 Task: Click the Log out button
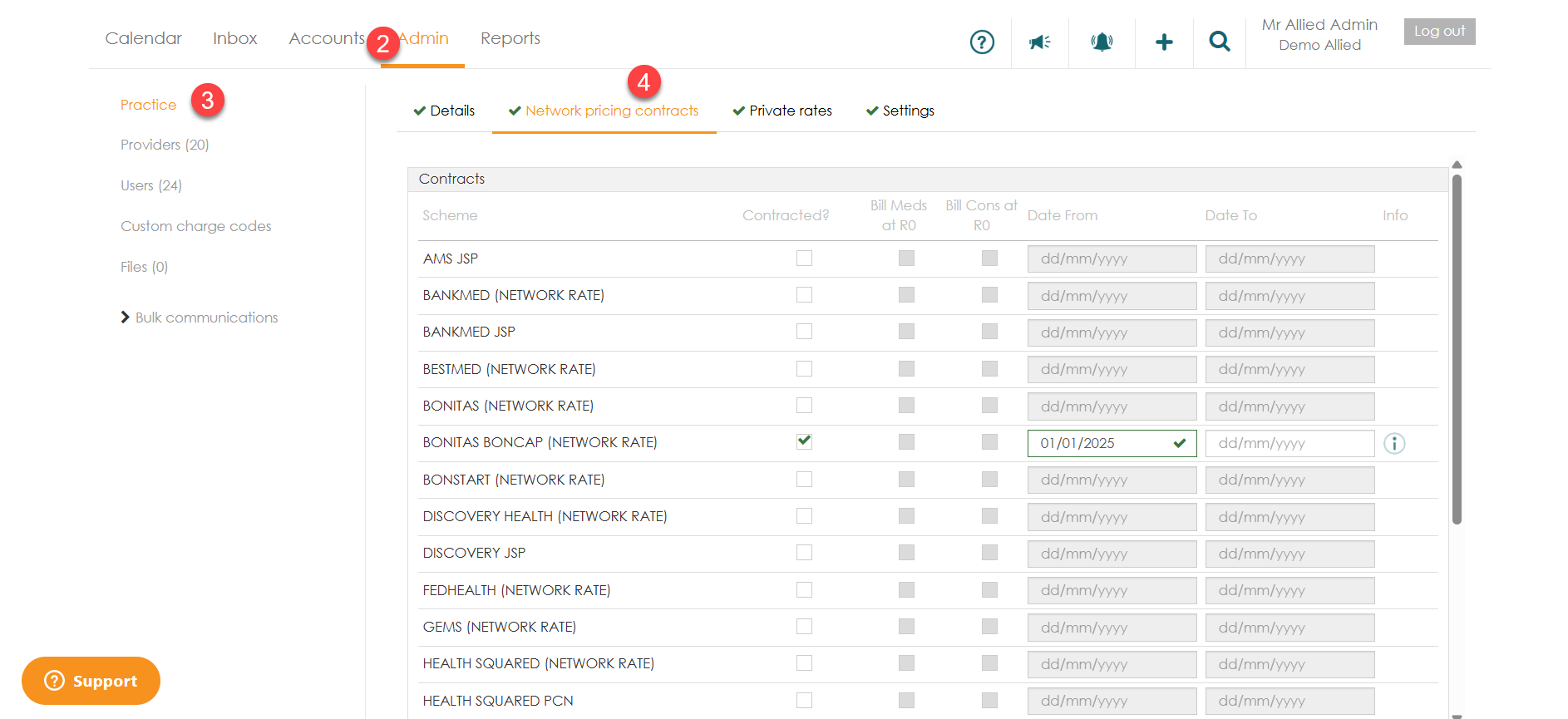tap(1439, 32)
